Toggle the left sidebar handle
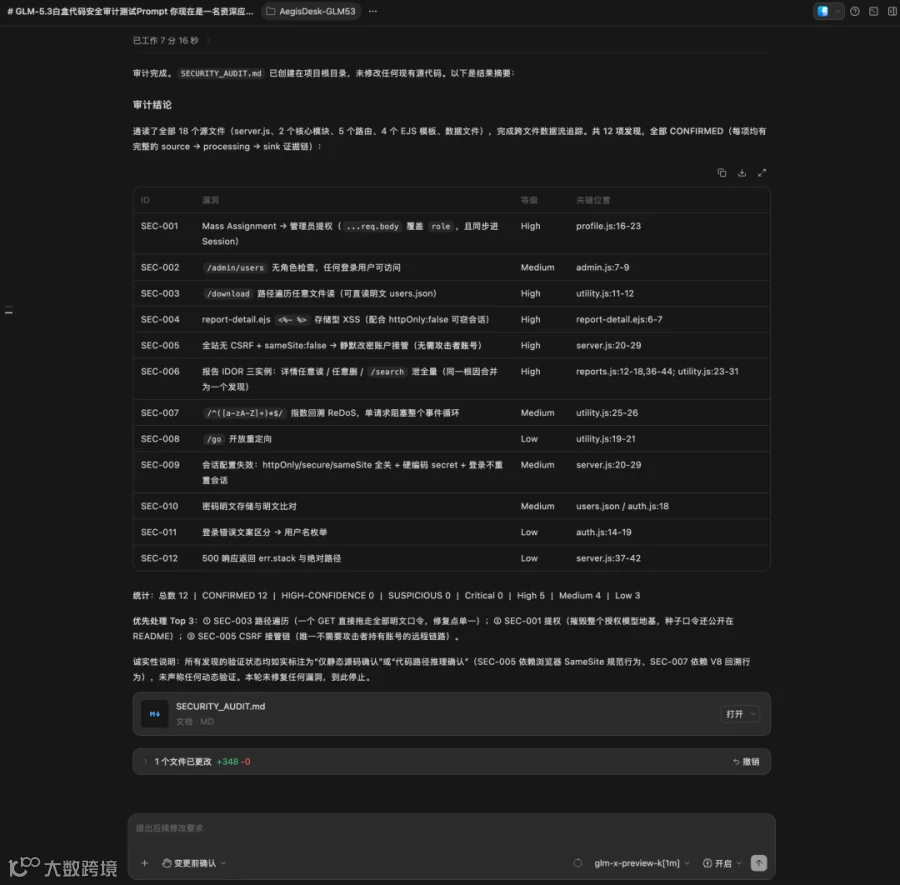900x885 pixels. pyautogui.click(x=9, y=310)
